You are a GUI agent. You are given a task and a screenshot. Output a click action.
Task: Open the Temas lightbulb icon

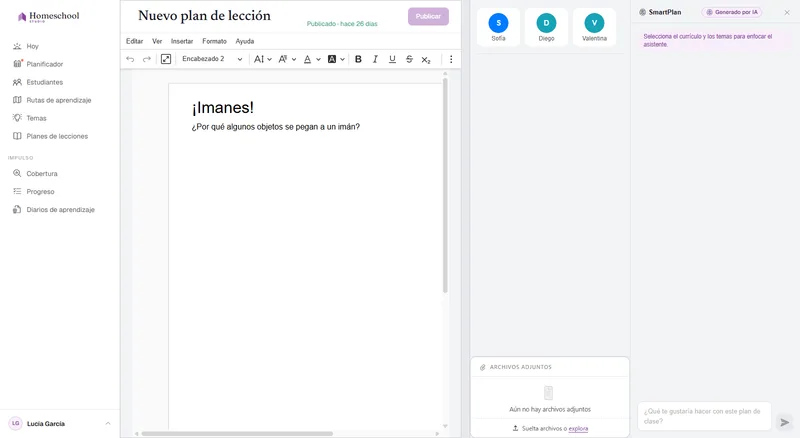17,118
